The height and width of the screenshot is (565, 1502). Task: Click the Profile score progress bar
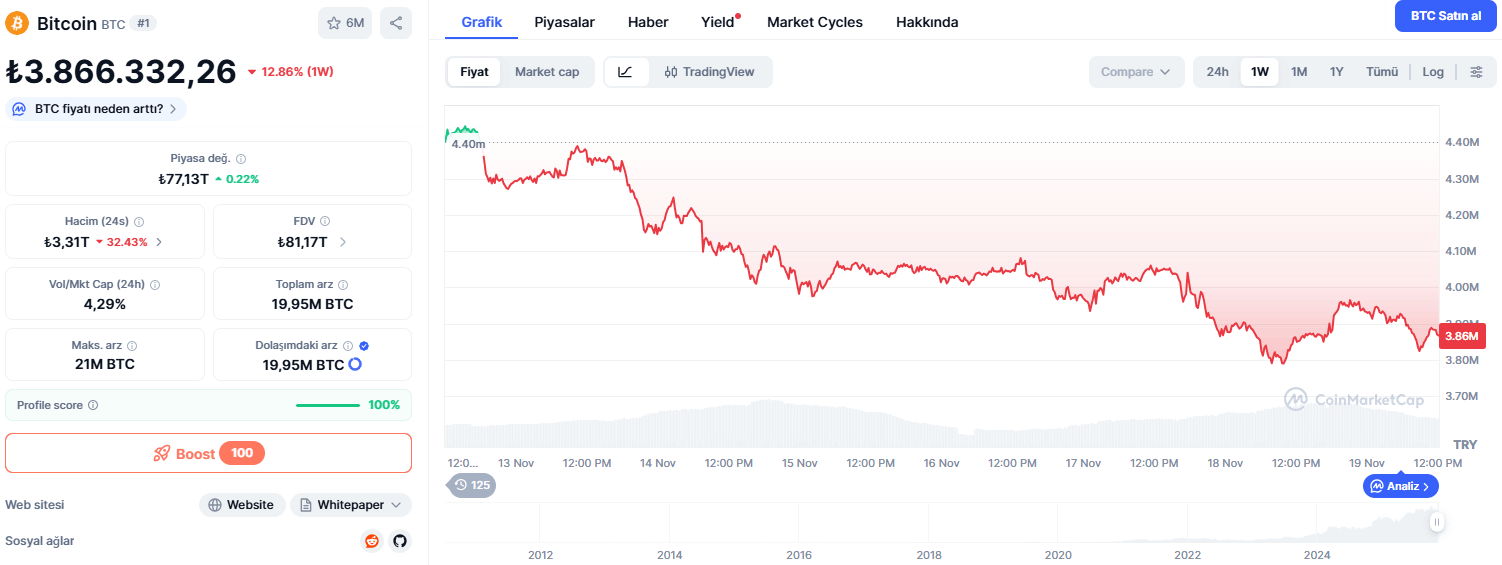coord(328,405)
